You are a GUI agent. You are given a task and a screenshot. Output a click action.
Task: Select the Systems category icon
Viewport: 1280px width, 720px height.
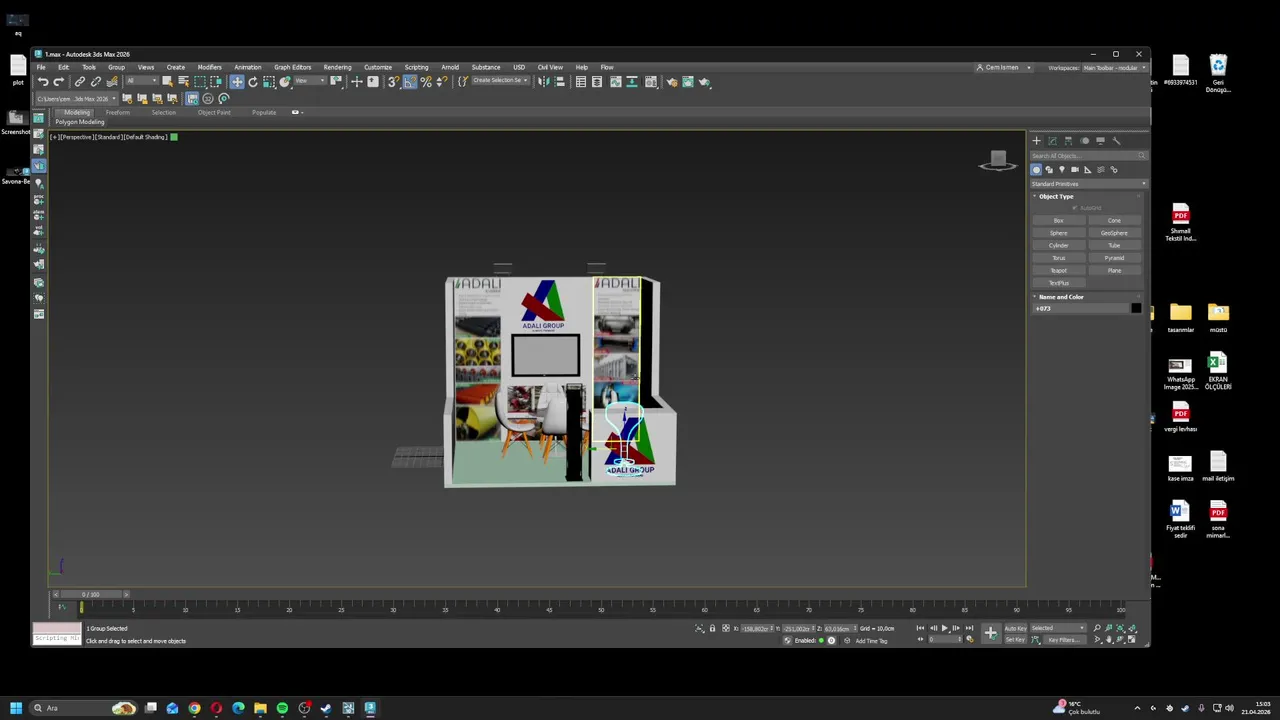click(x=1114, y=170)
